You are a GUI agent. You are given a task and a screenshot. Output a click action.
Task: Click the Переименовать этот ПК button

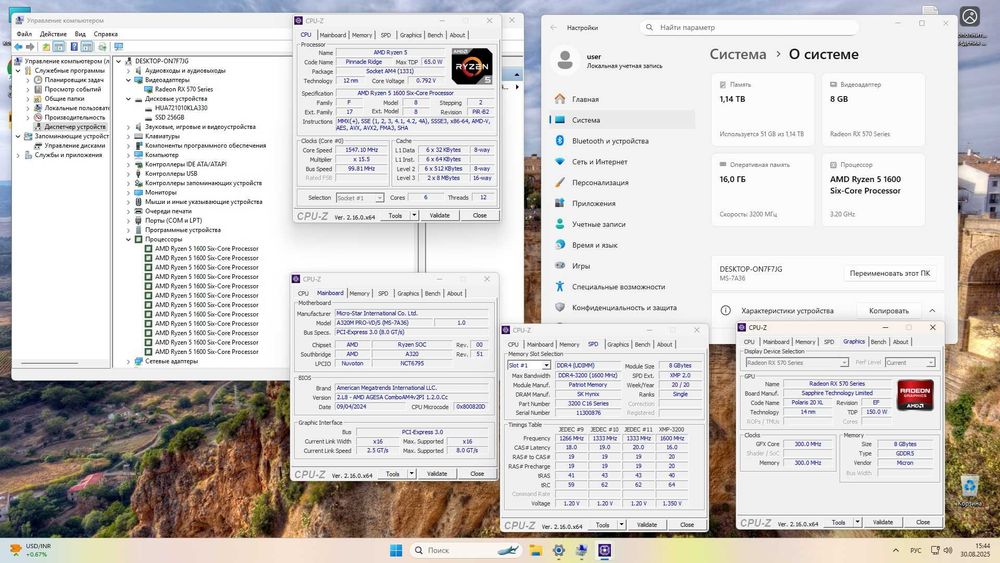890,273
